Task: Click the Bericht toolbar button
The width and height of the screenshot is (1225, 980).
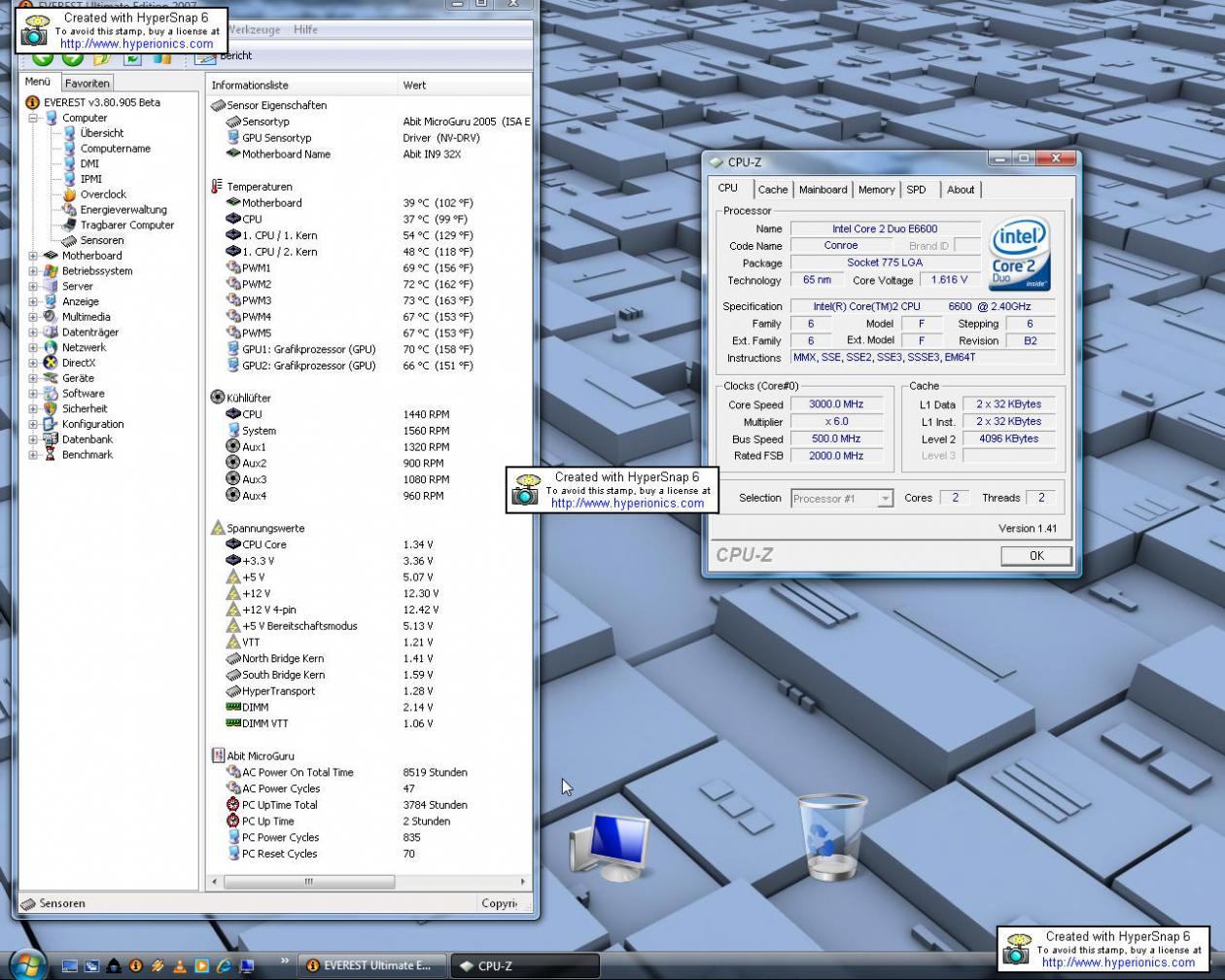Action: (226, 56)
